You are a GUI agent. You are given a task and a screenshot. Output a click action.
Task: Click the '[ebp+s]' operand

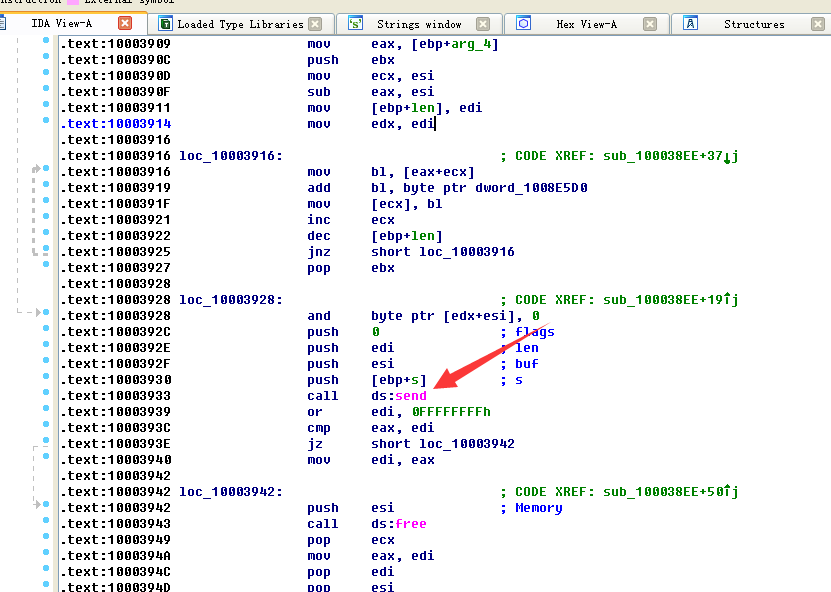click(x=399, y=380)
